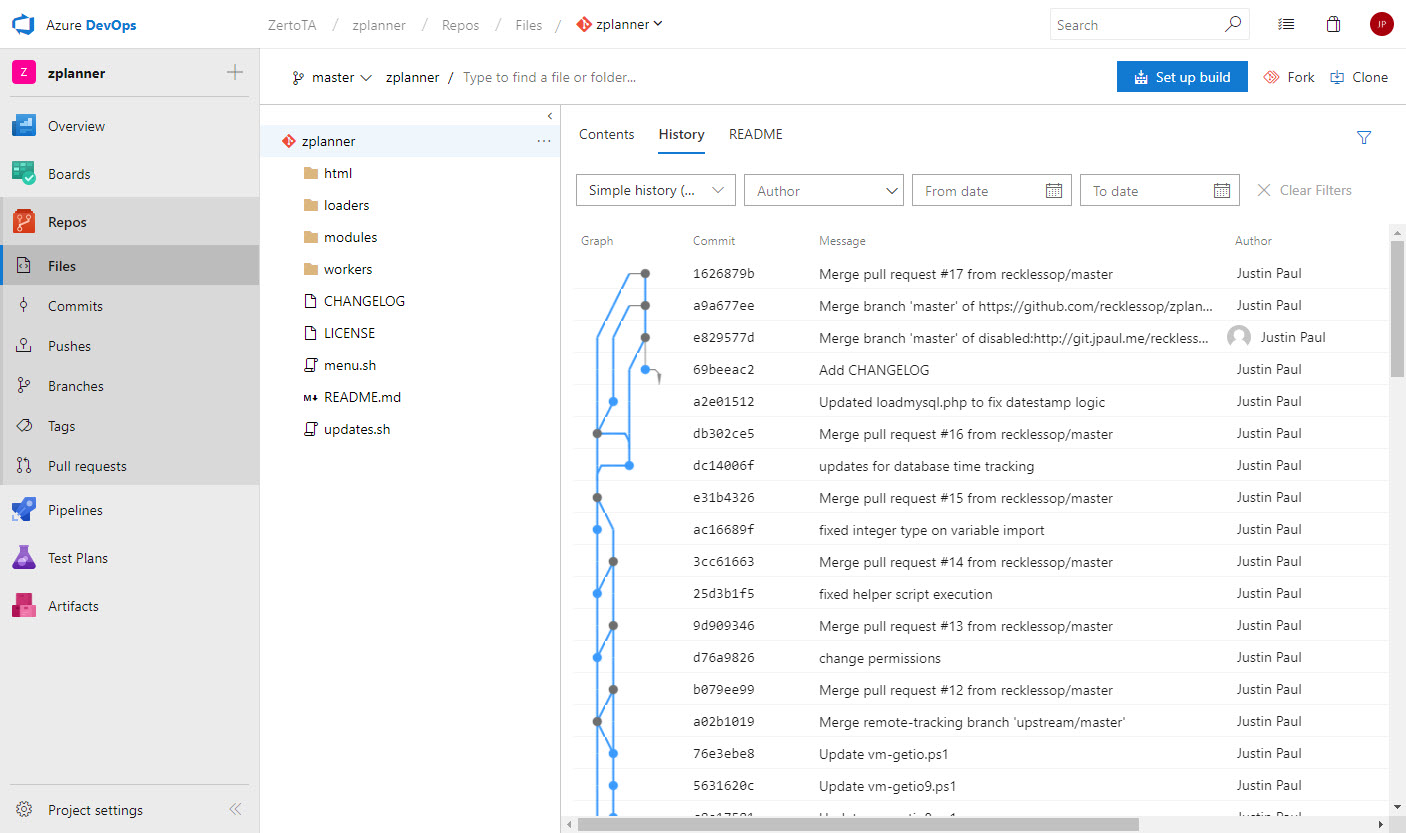Click the Project settings gear icon
1406x833 pixels.
click(x=25, y=810)
